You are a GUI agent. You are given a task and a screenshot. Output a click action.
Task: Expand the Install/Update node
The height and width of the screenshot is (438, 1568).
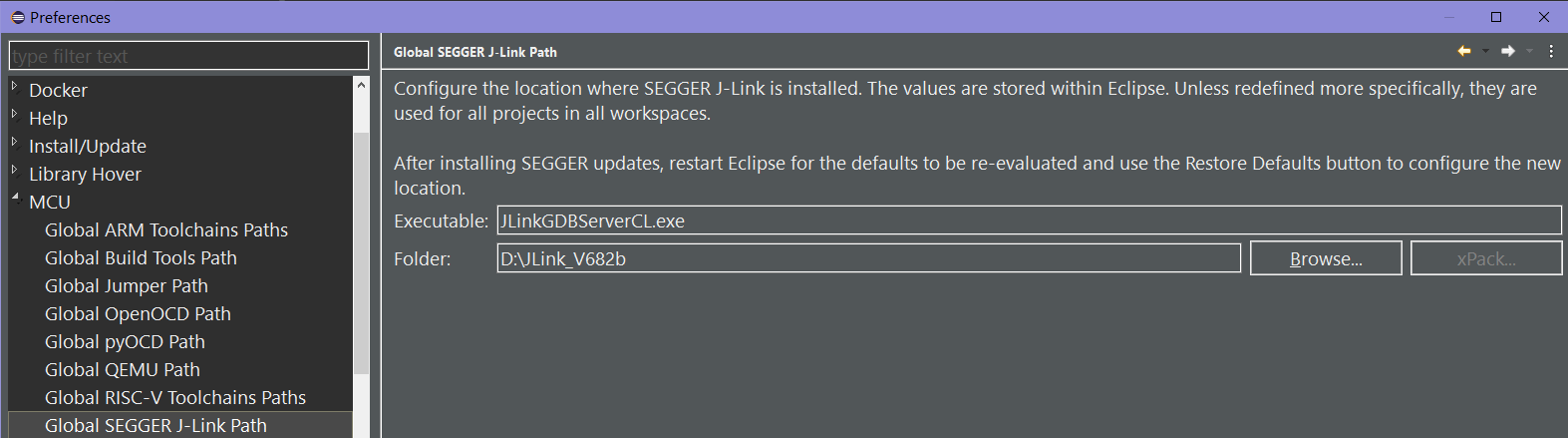15,143
